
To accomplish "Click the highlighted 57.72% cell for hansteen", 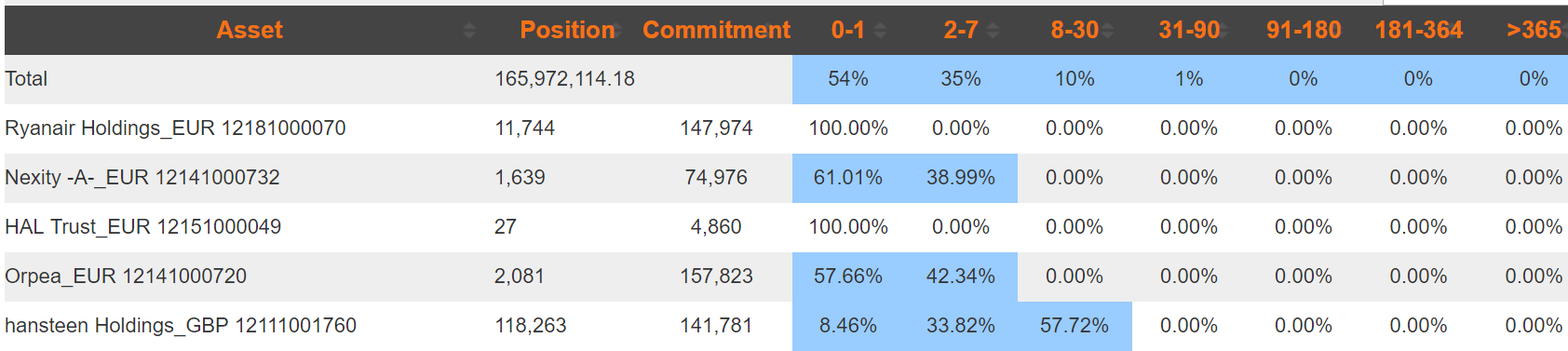I will coord(1075,326).
